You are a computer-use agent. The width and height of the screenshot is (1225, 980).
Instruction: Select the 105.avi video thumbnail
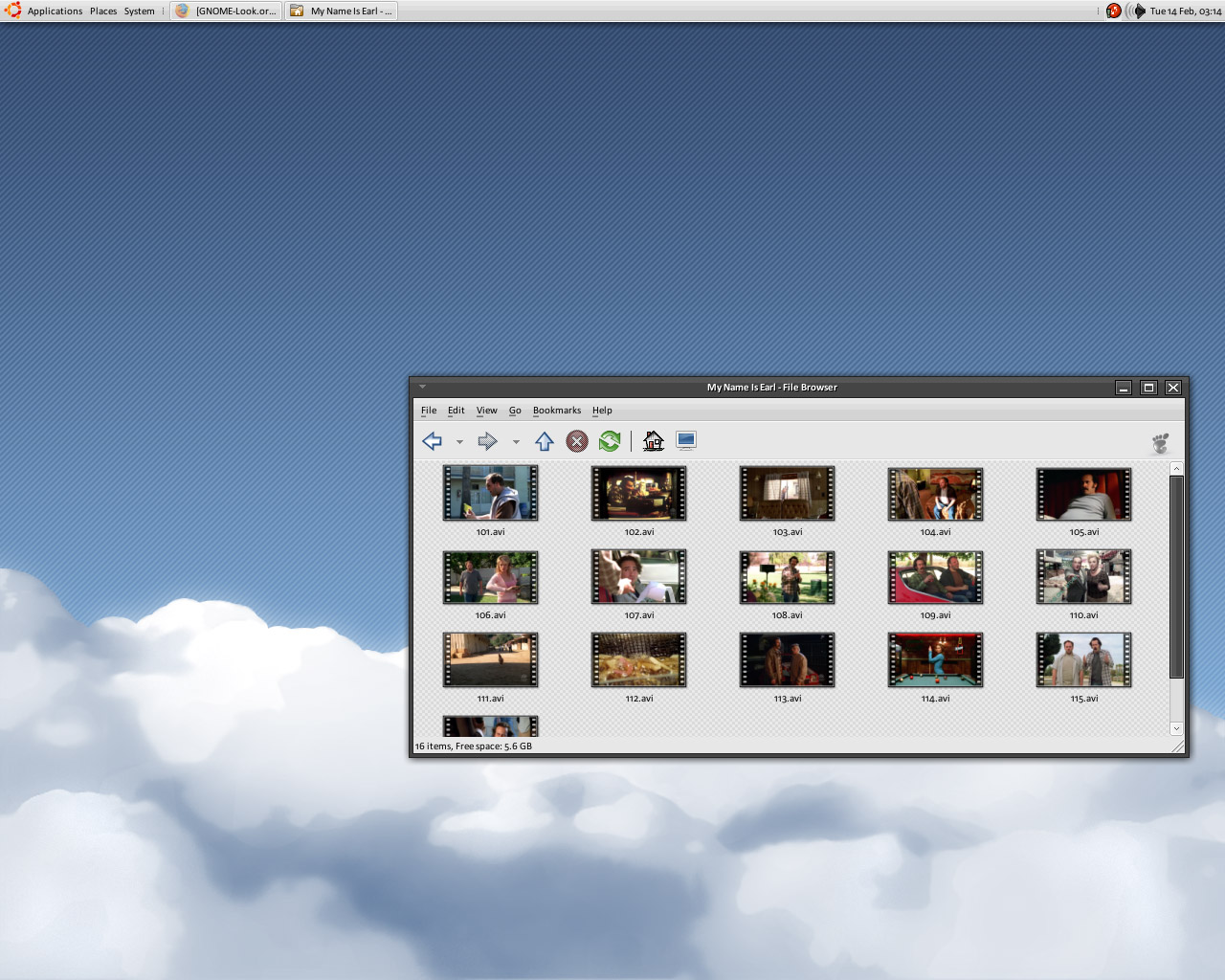[x=1084, y=494]
